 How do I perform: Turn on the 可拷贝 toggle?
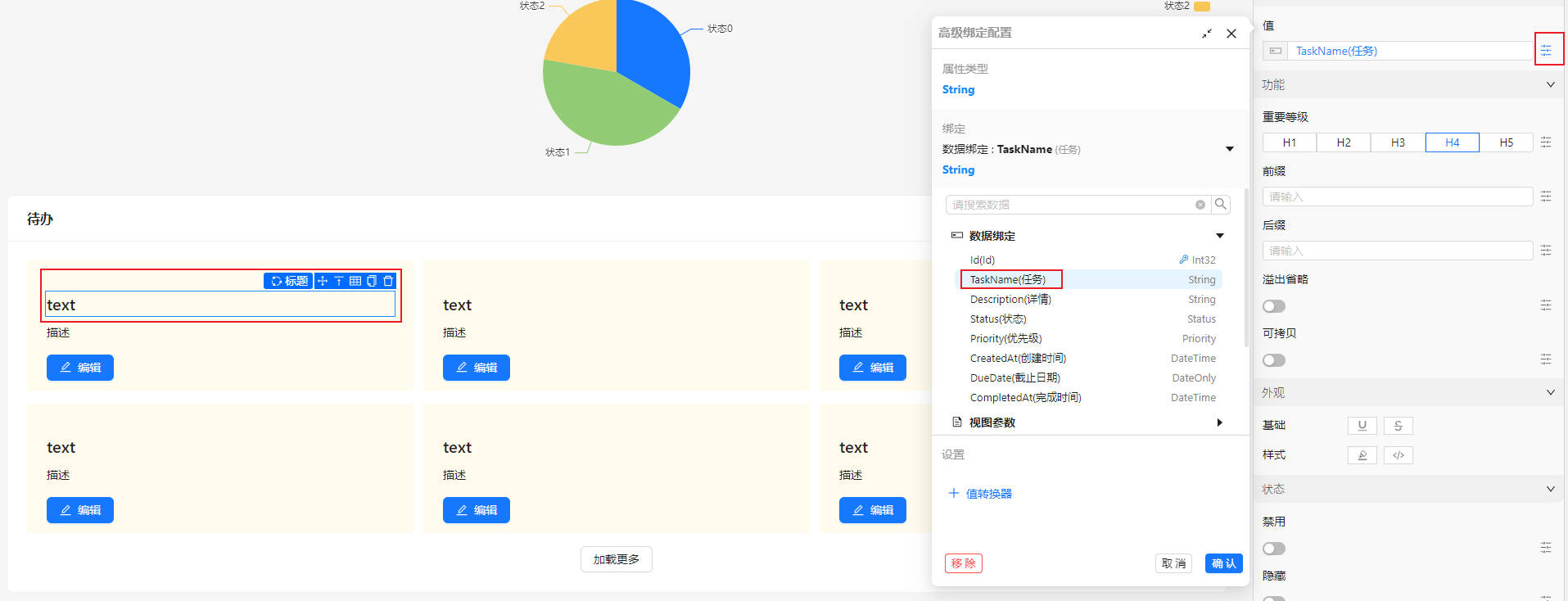(1274, 360)
